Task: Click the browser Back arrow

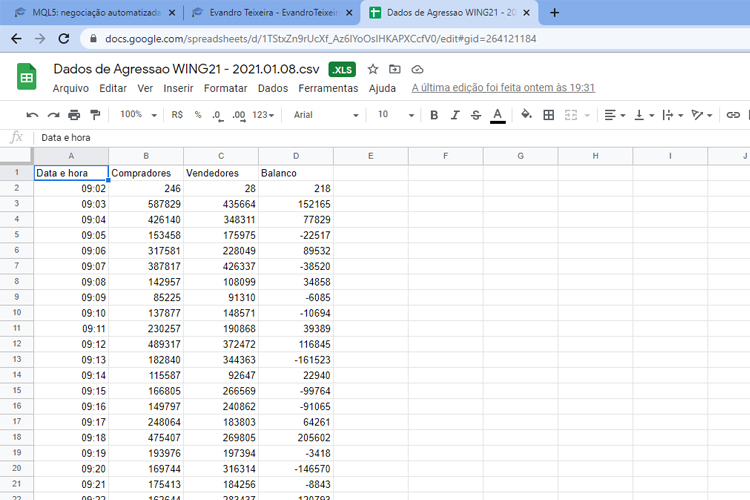Action: click(x=16, y=39)
